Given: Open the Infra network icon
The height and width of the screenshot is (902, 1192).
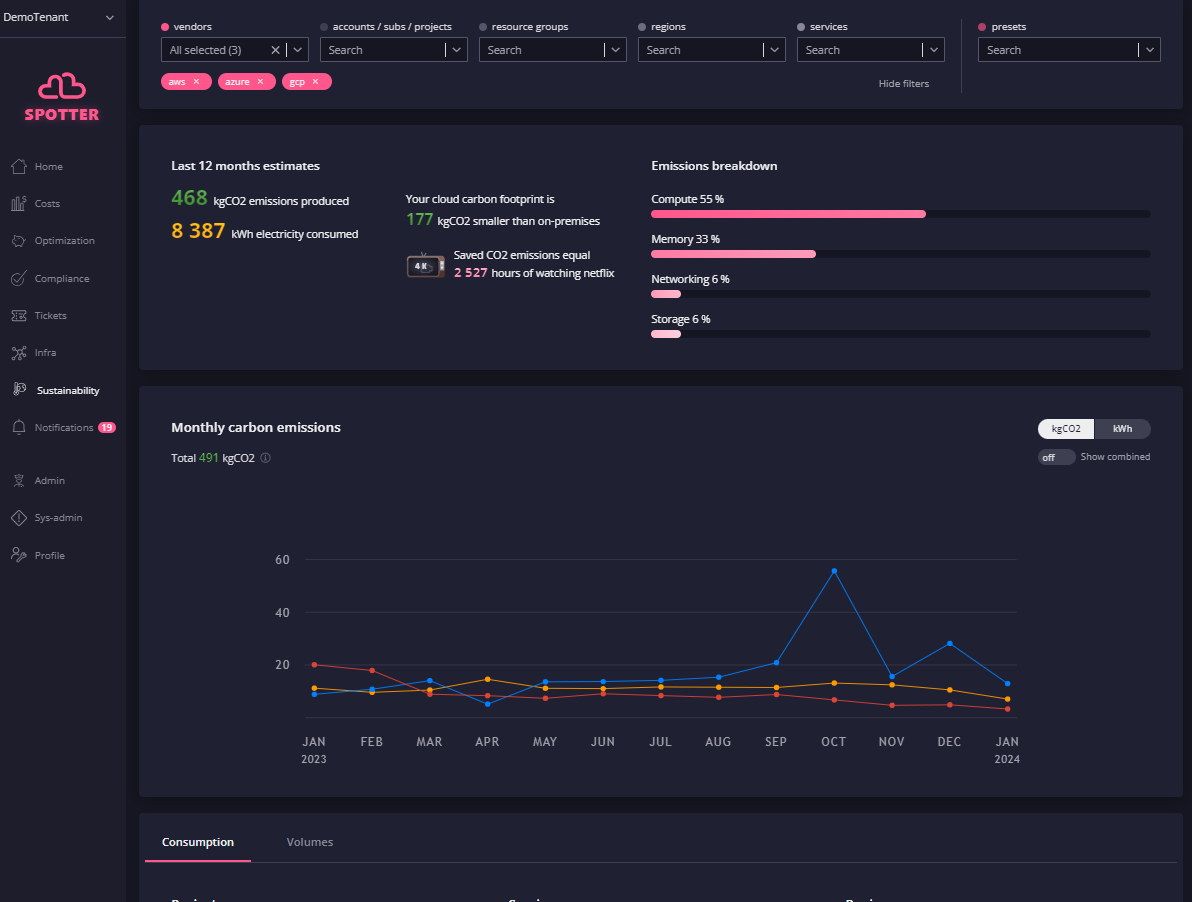Looking at the screenshot, I should (18, 353).
